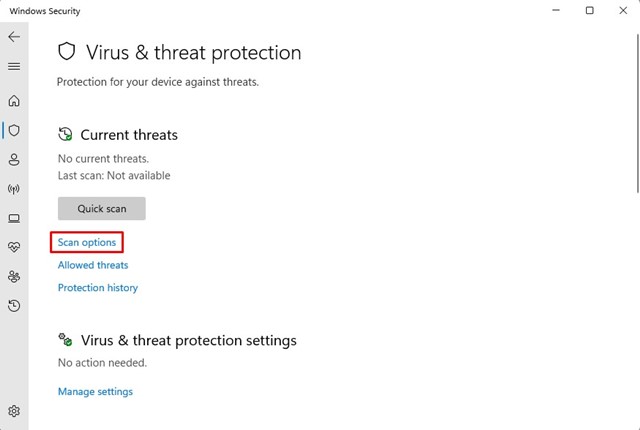
Task: Select the Virus & threat protection shield icon
Action: [14, 130]
